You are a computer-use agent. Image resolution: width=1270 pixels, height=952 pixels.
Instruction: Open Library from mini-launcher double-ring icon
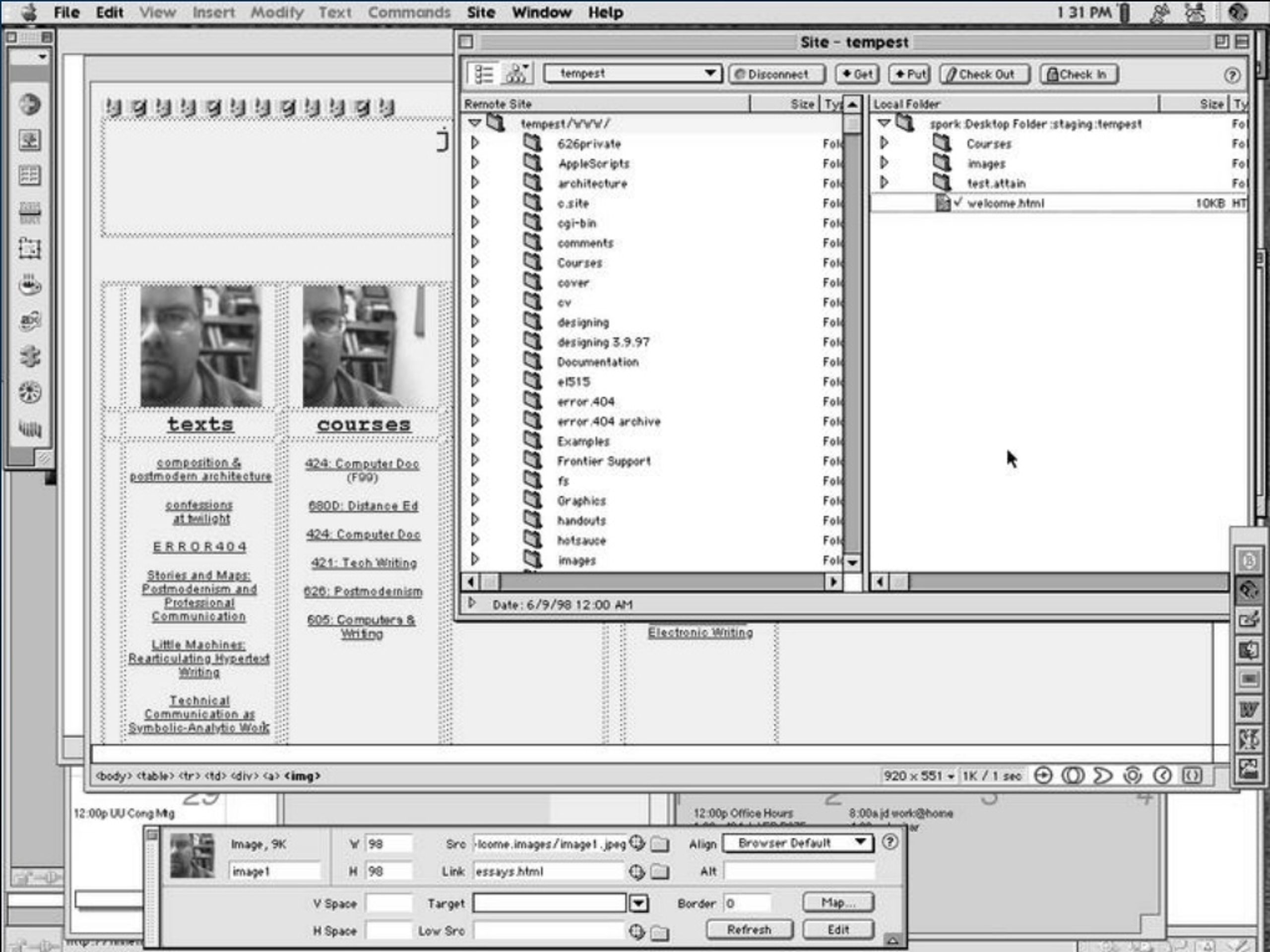tap(1073, 776)
